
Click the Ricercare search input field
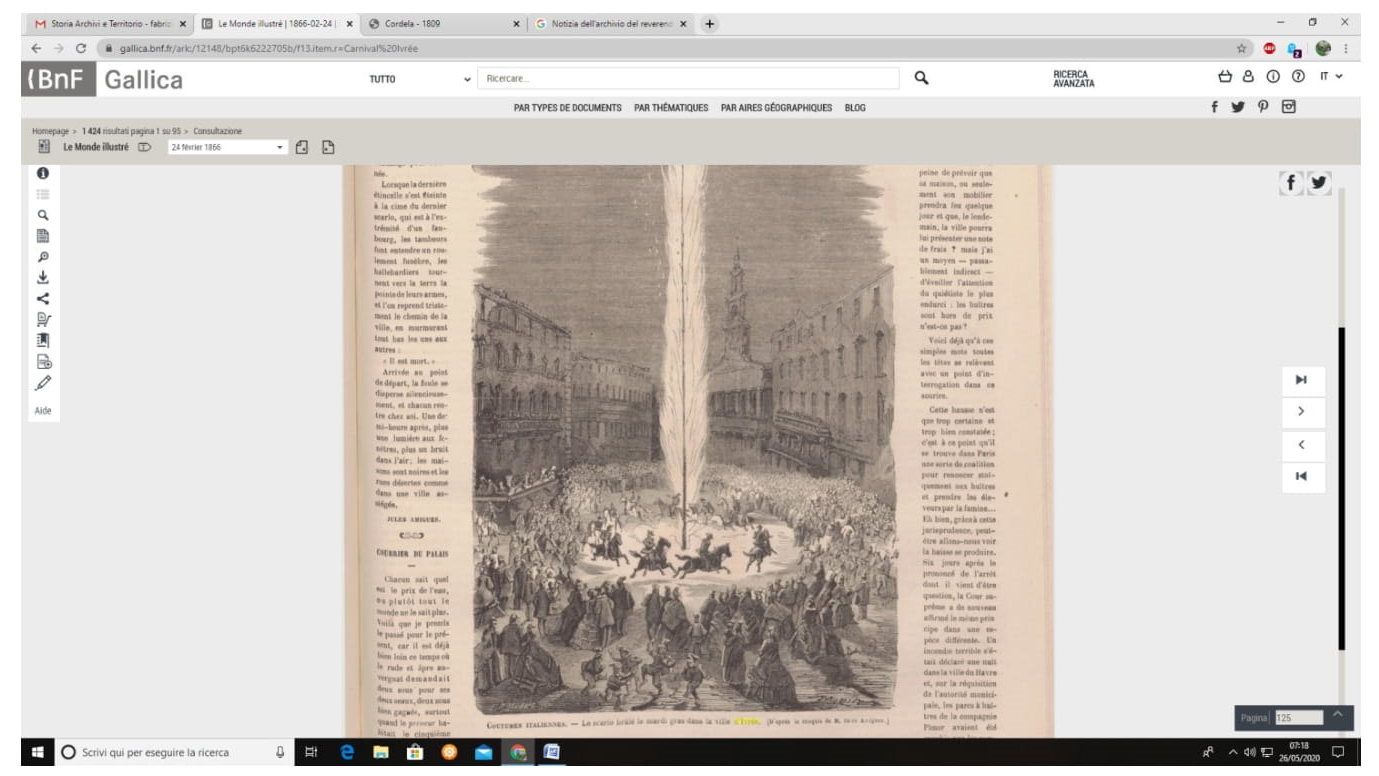690,79
